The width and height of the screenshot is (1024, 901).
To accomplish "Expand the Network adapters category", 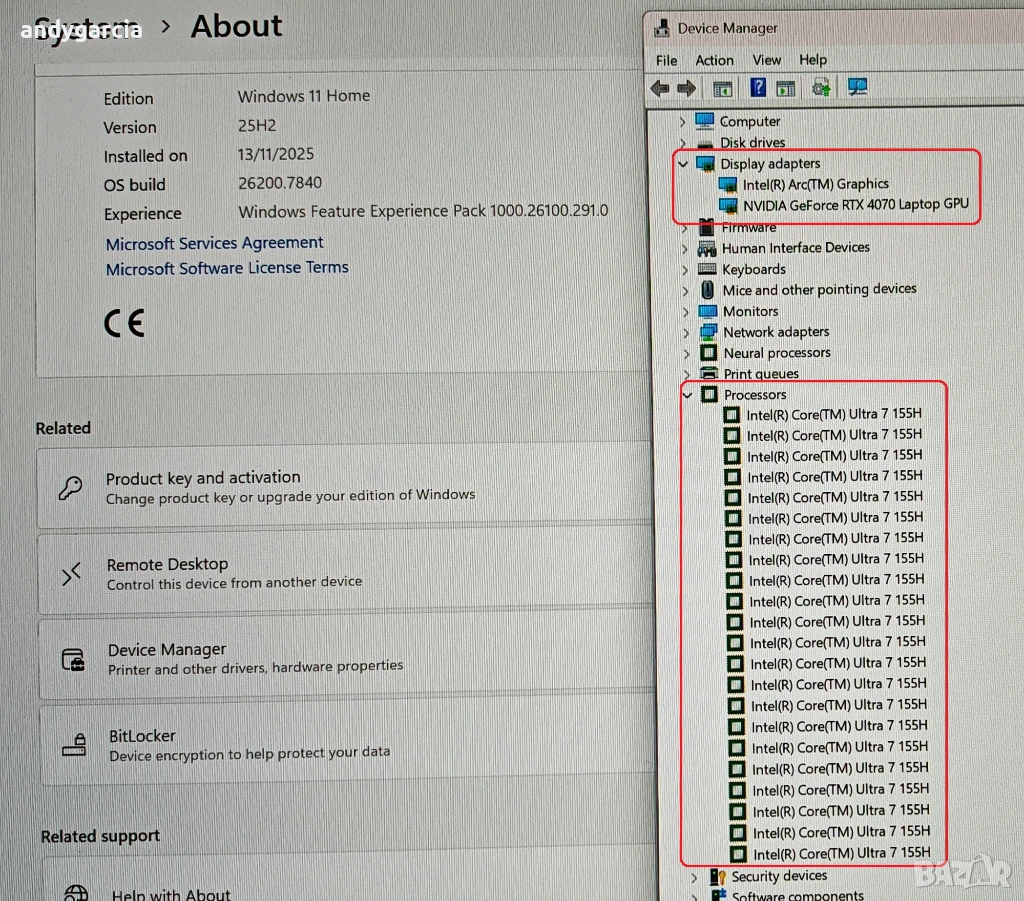I will point(686,332).
